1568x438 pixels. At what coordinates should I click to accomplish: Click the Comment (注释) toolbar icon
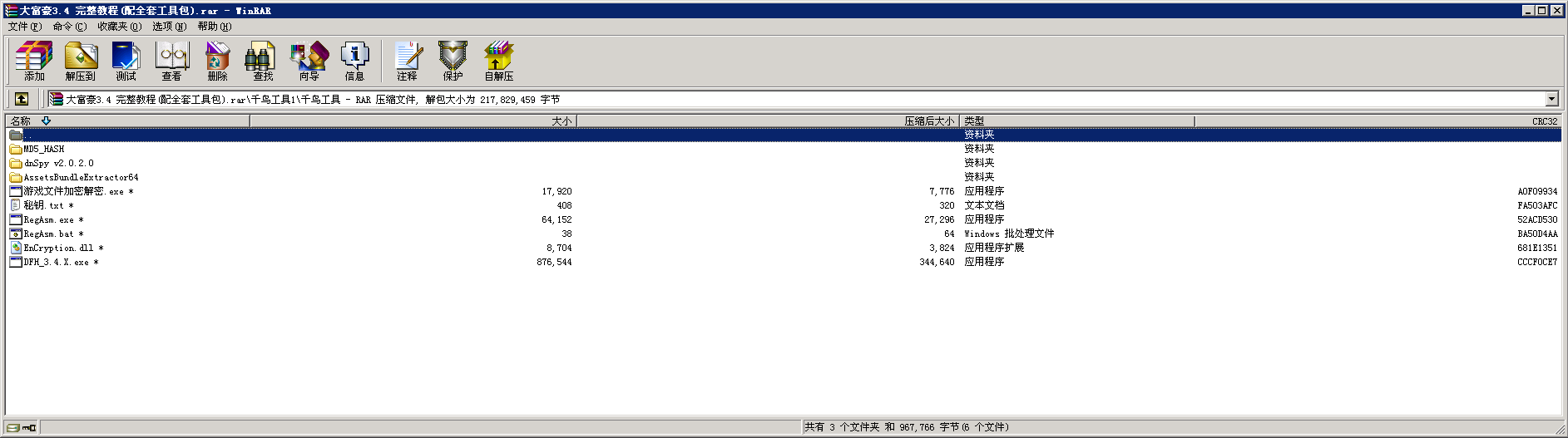pos(408,61)
